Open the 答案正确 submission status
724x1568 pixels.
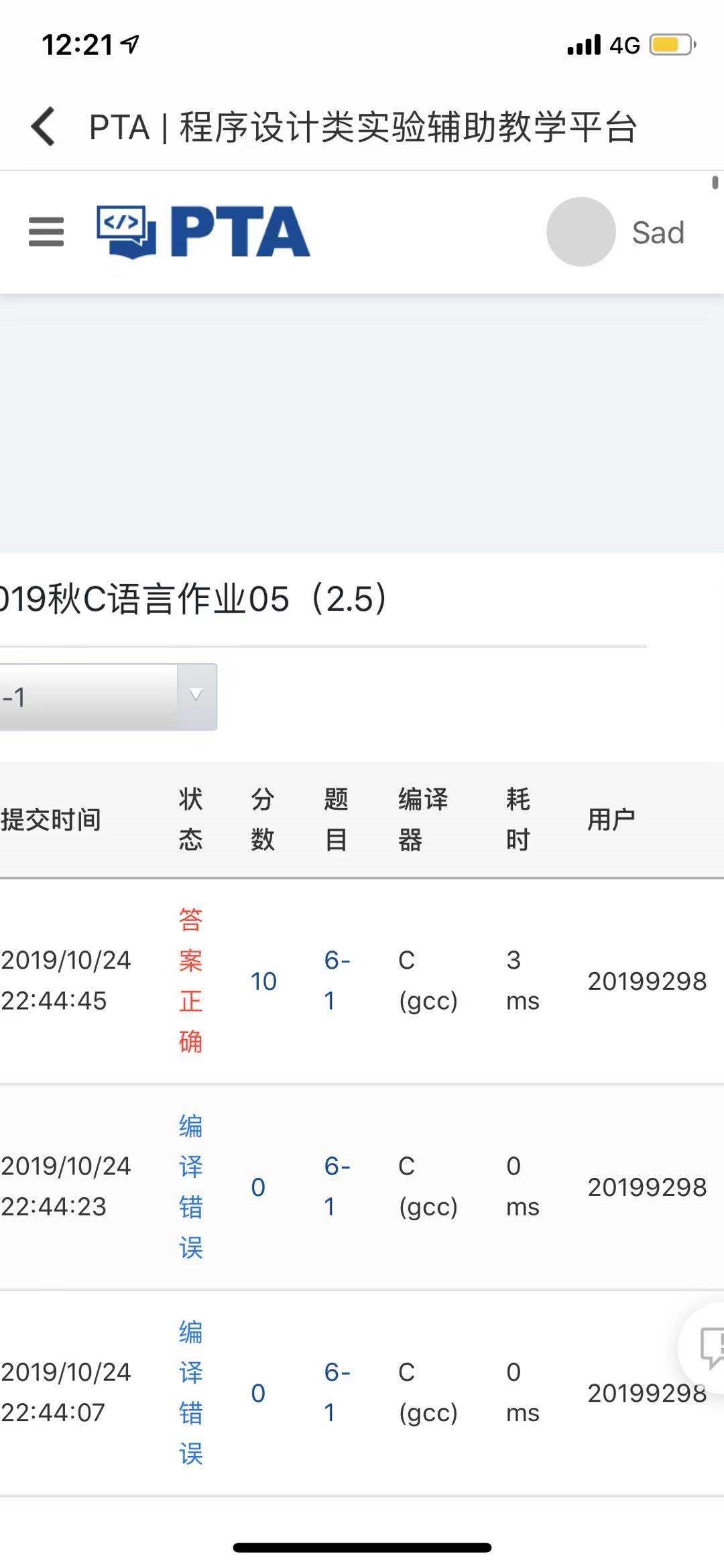[x=190, y=981]
